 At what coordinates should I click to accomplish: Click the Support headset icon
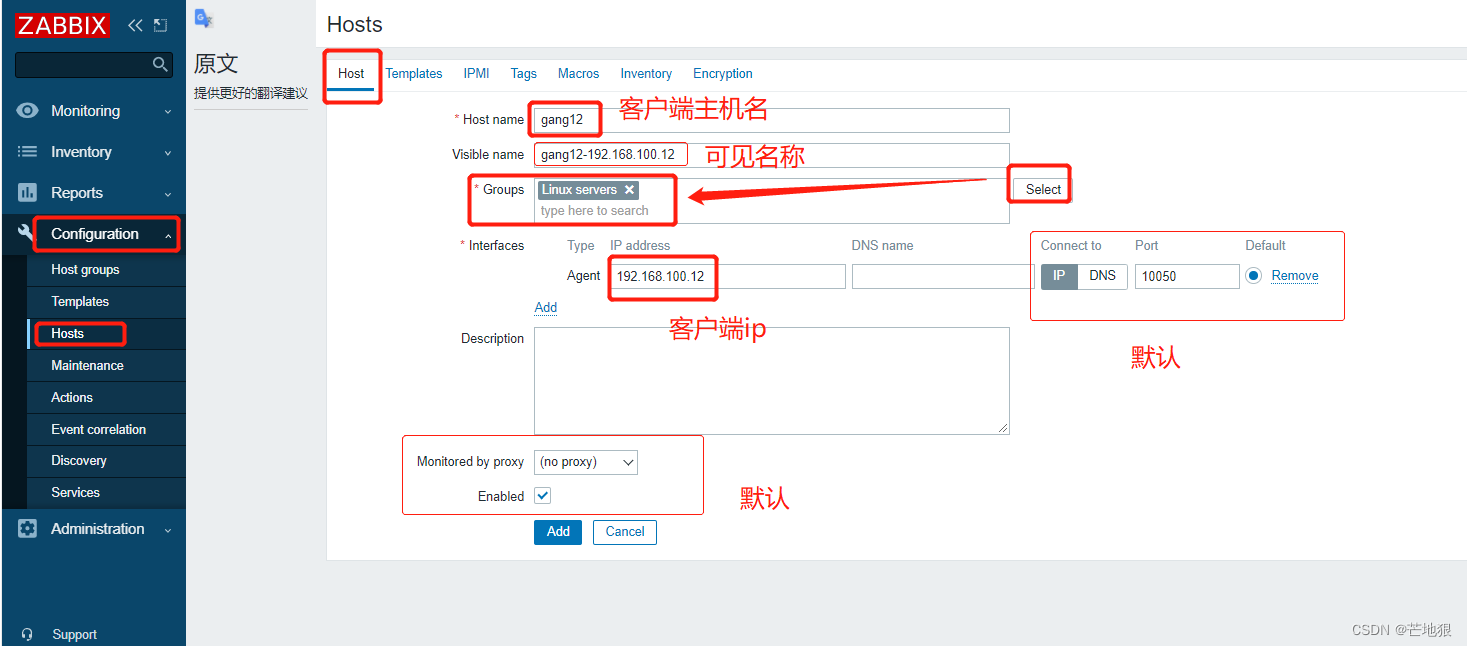pyautogui.click(x=27, y=634)
